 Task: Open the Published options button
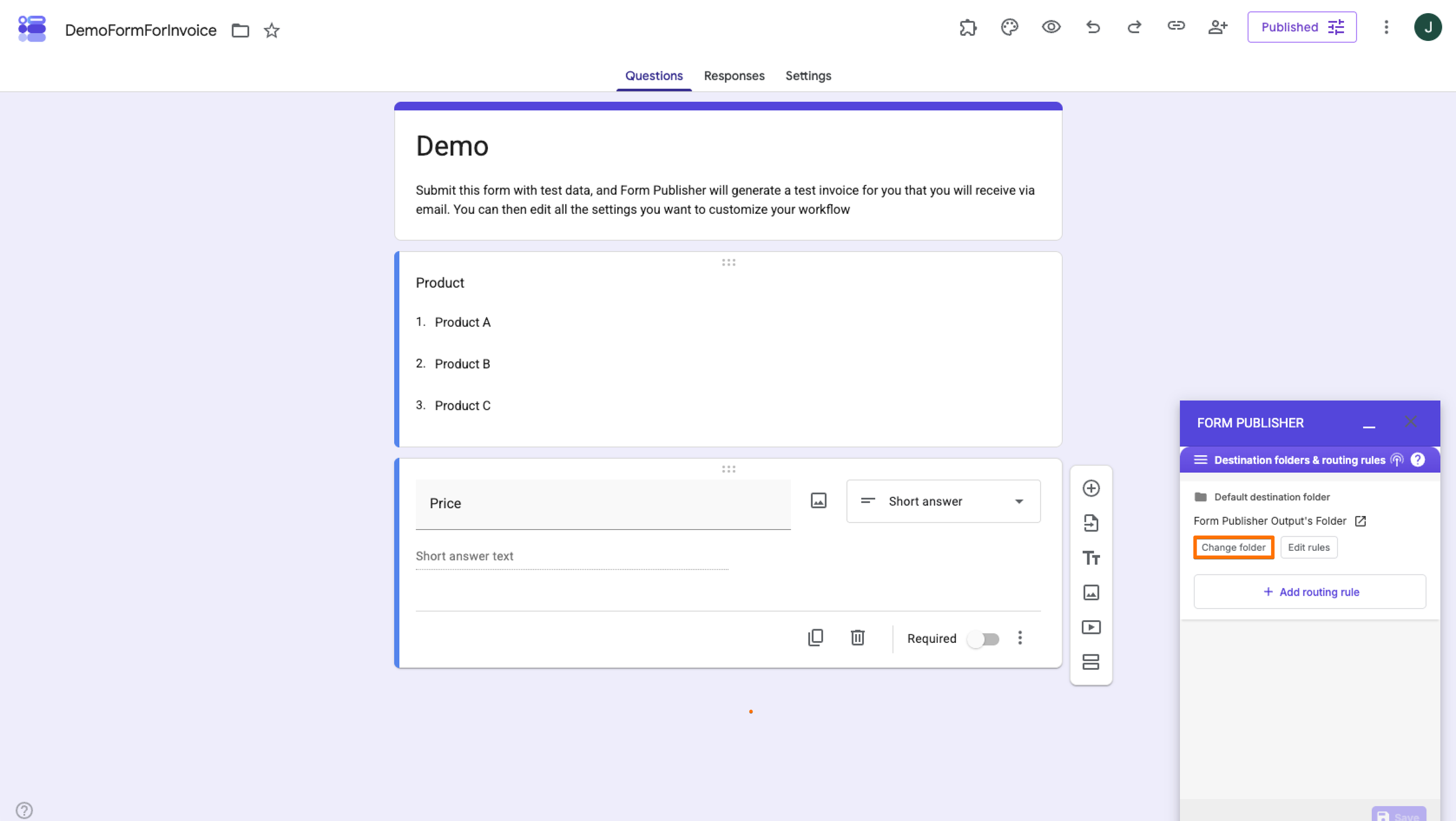click(x=1302, y=27)
